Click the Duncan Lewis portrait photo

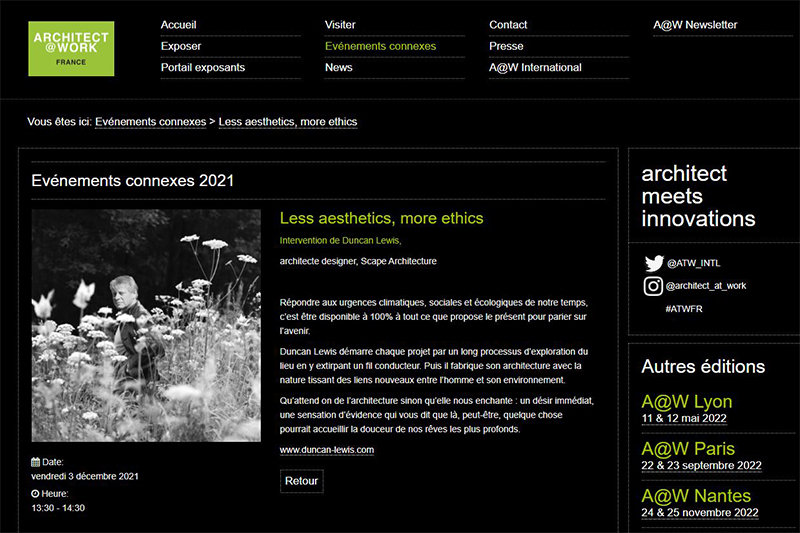pos(146,325)
